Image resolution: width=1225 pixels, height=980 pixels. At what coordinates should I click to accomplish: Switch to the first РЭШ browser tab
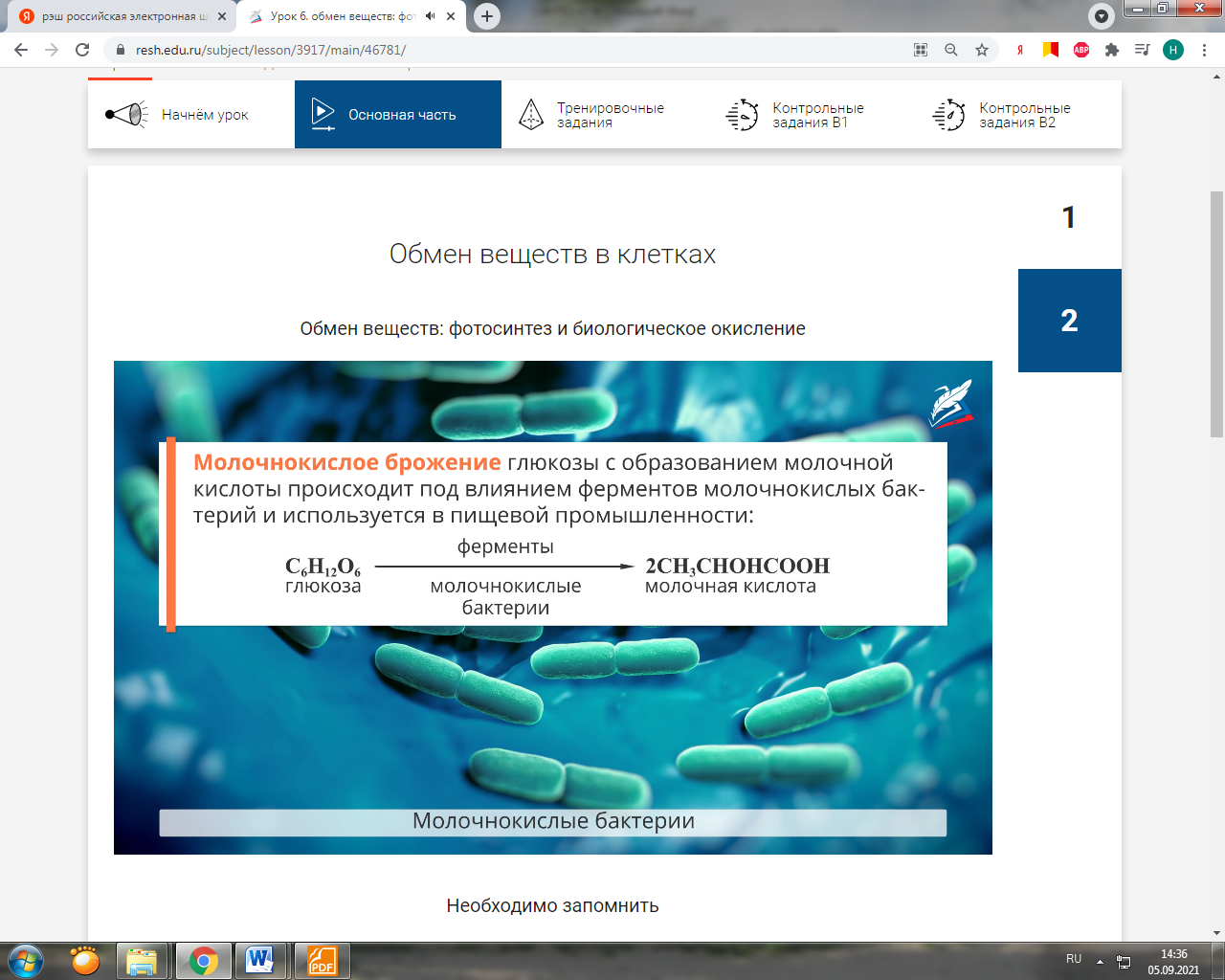coord(115,16)
